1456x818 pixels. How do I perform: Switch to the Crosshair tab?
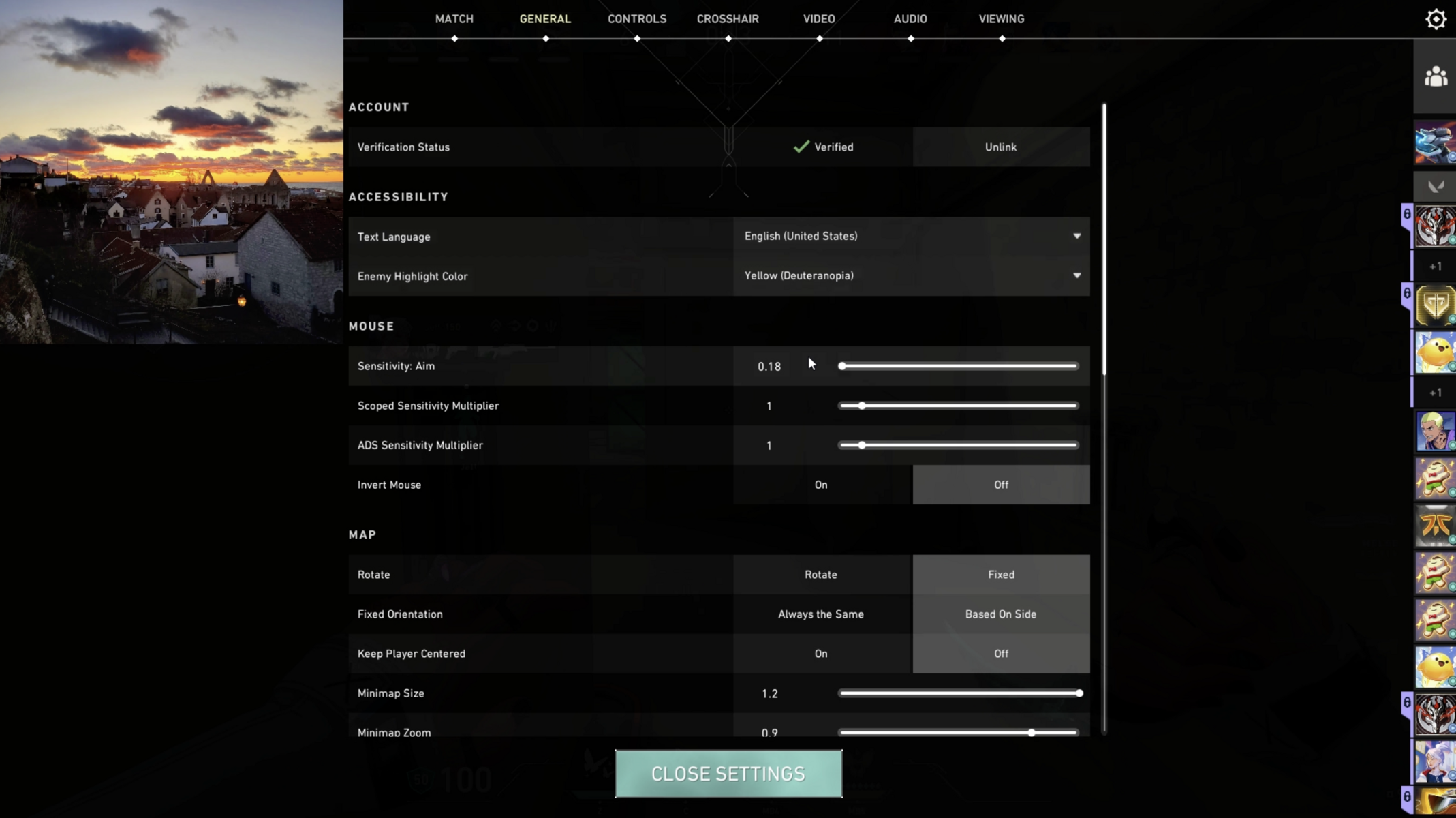pos(728,19)
